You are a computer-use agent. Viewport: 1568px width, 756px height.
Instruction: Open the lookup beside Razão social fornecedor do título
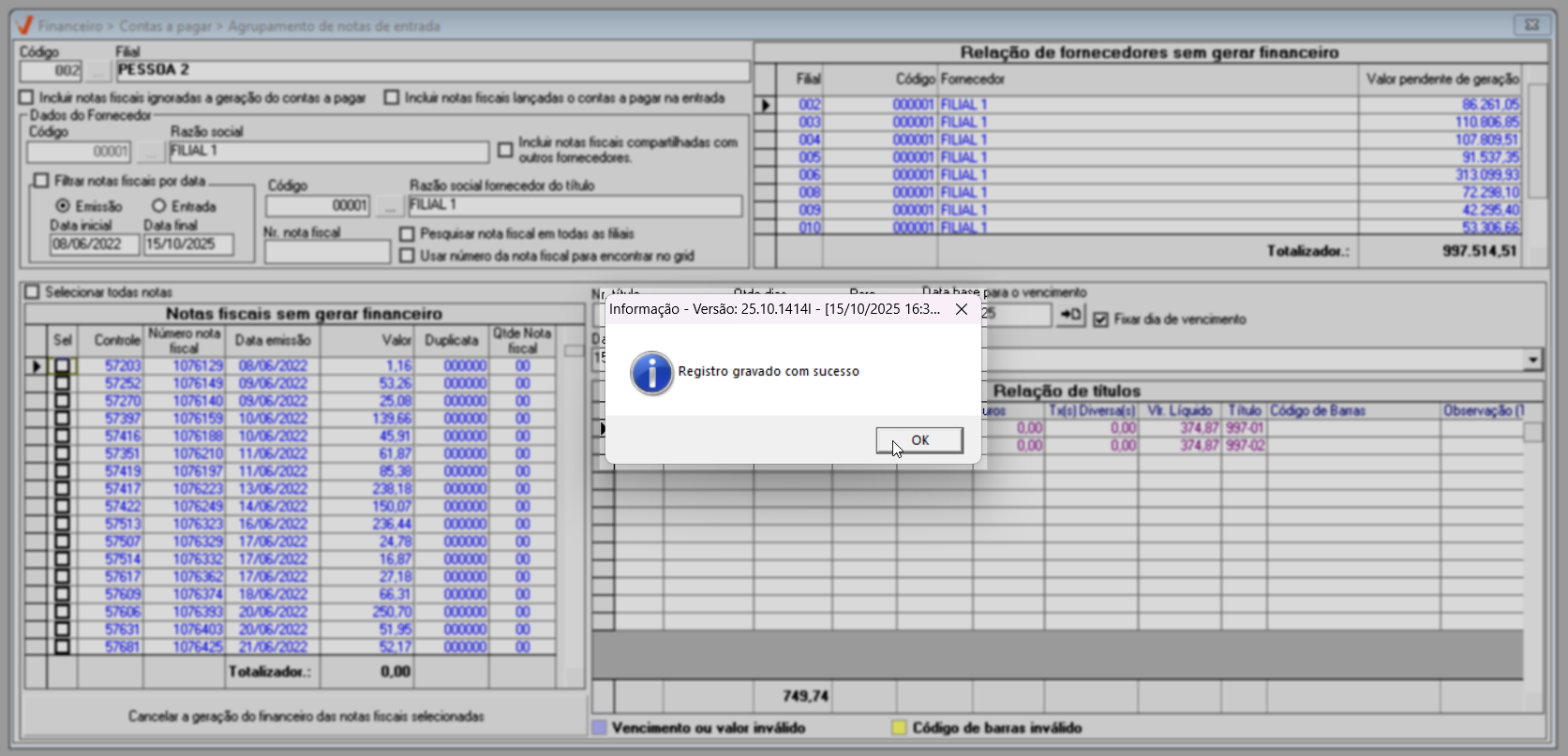pos(389,206)
